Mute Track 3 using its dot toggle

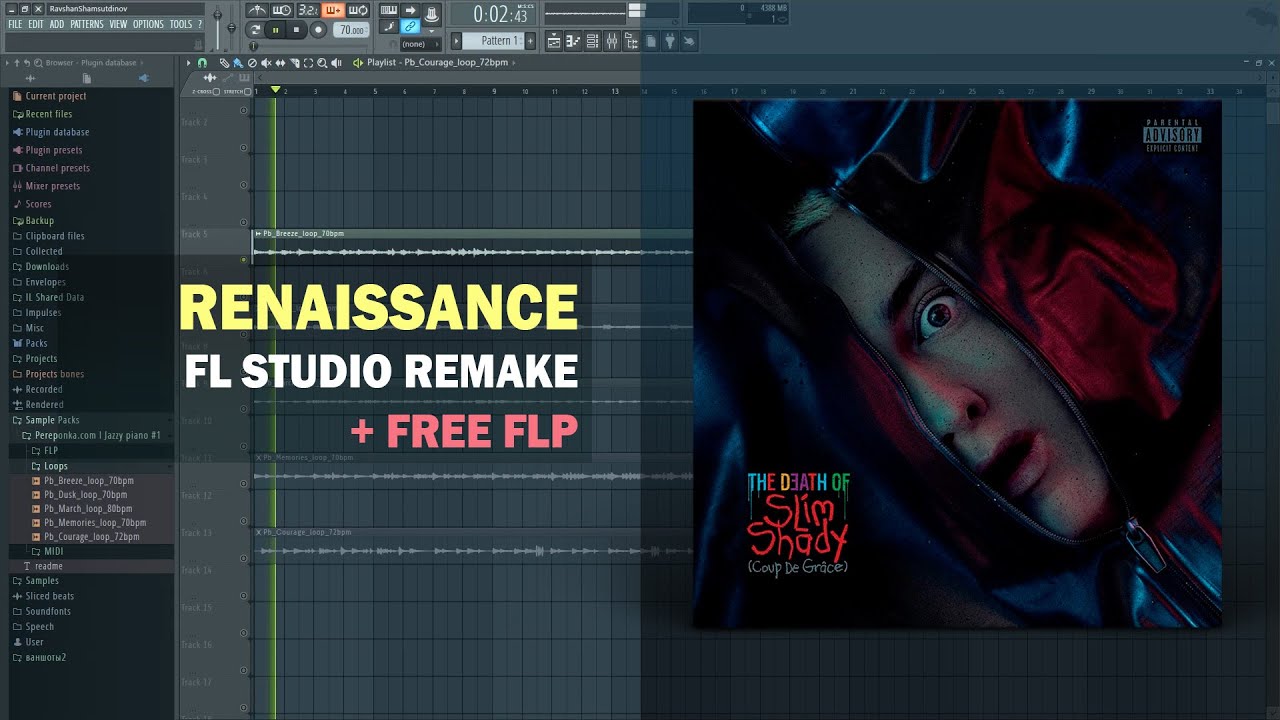(x=243, y=185)
